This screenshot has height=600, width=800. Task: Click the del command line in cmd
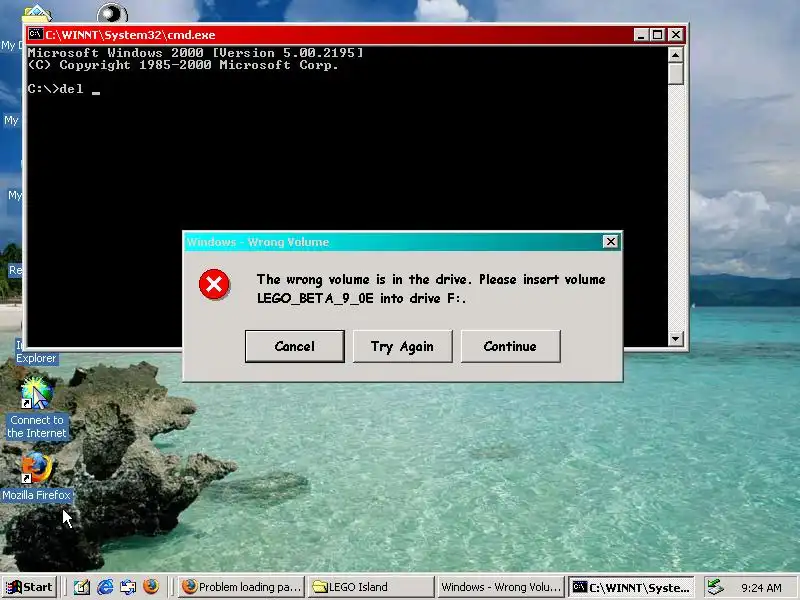click(x=64, y=89)
